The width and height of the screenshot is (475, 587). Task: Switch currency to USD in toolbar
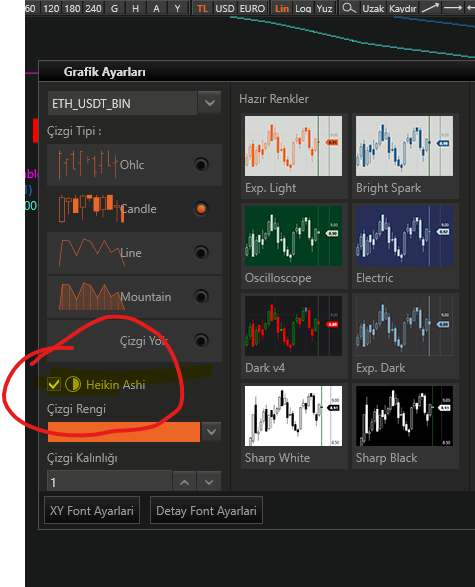225,8
